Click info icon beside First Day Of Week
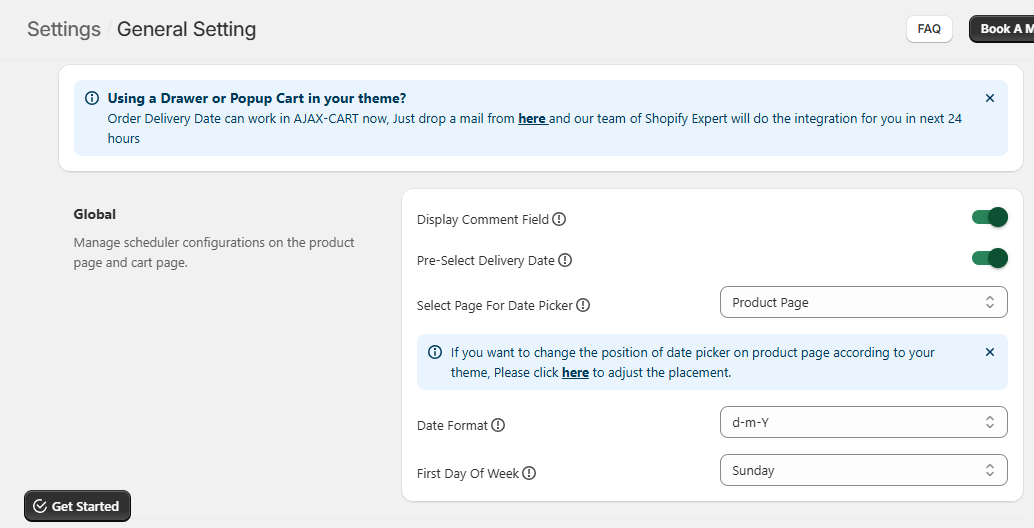Screen dimensions: 1034x528 [529, 474]
